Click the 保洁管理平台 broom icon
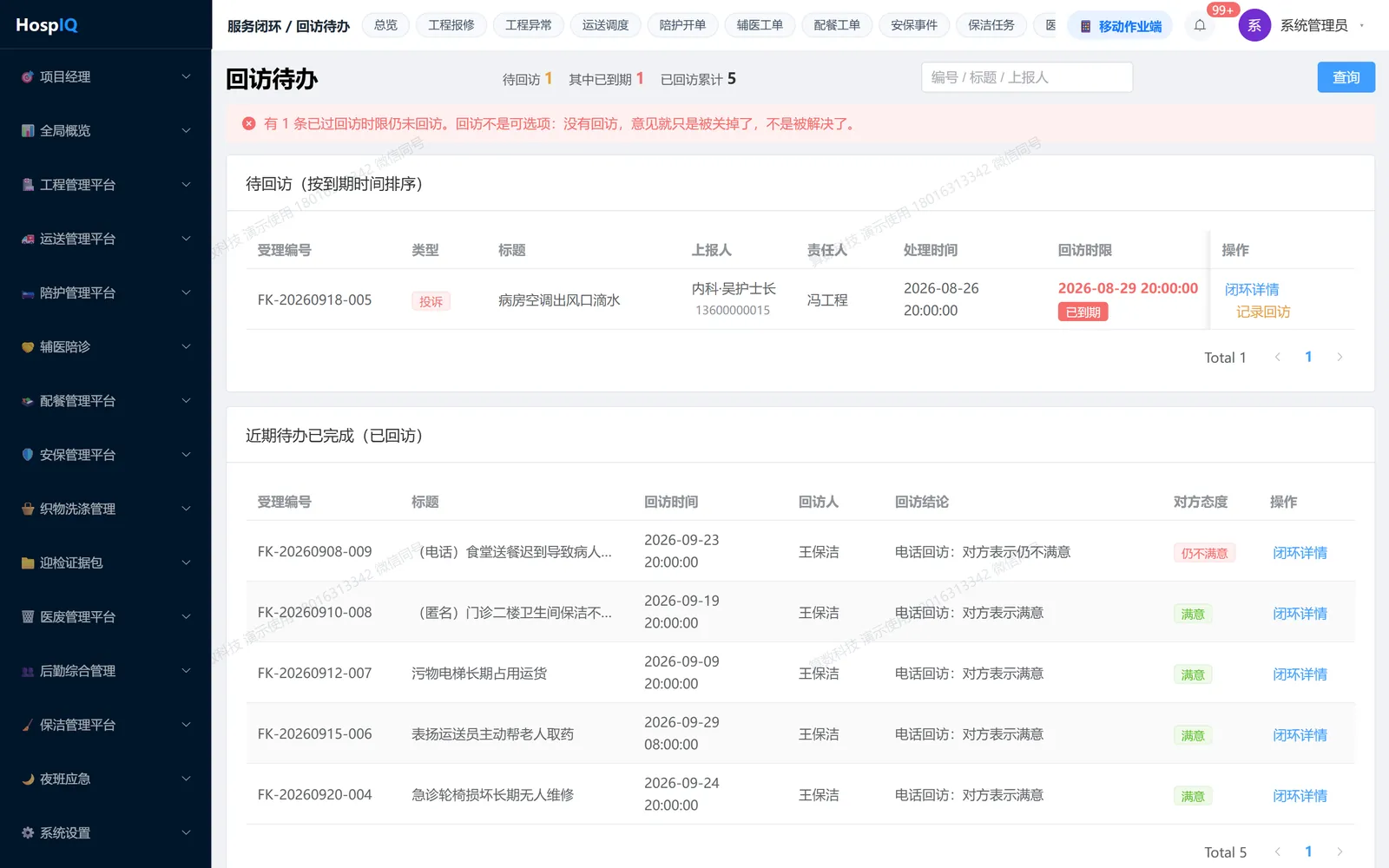1389x868 pixels. [28, 725]
